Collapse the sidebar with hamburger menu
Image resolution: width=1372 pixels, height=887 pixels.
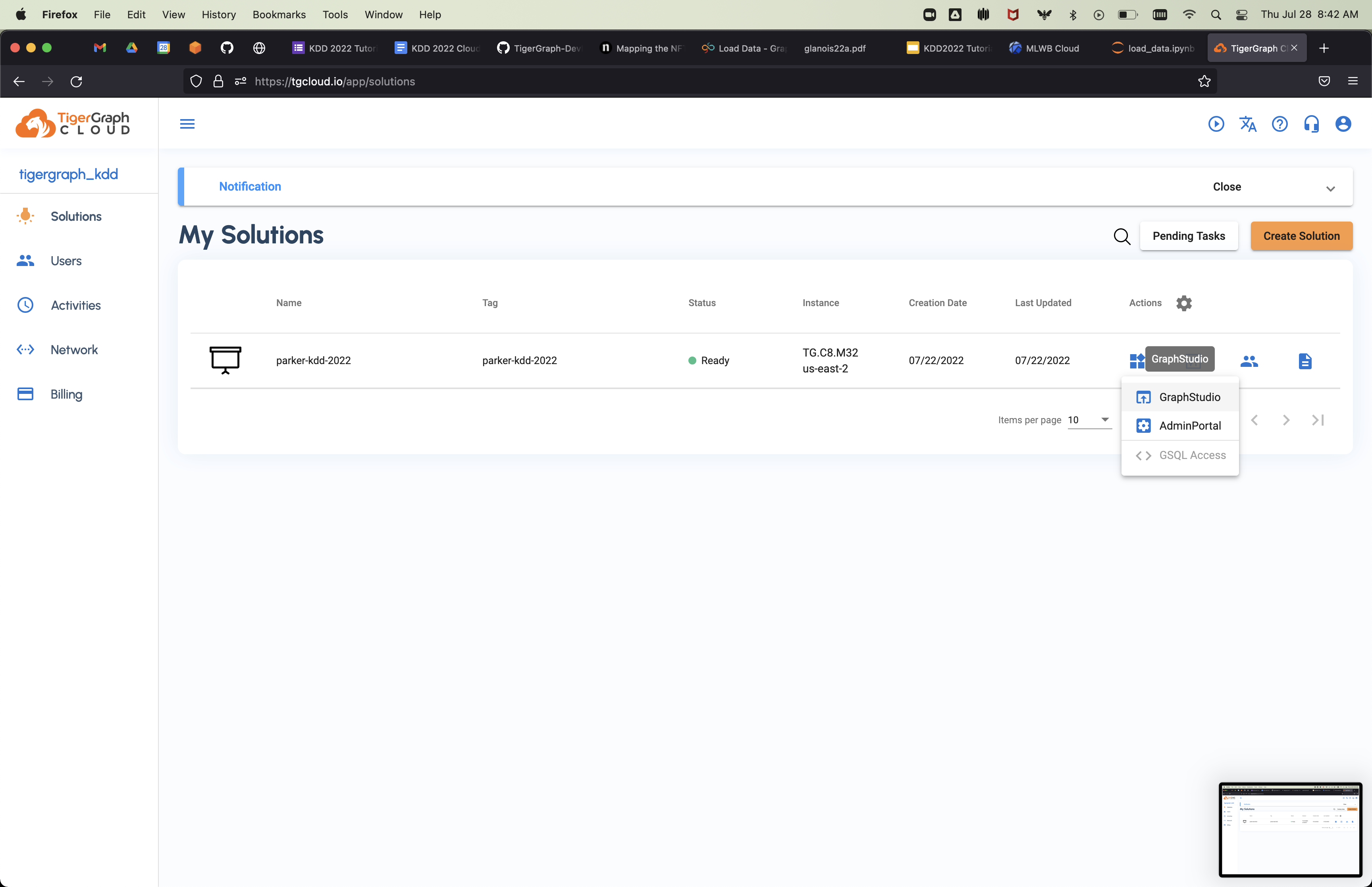pyautogui.click(x=187, y=124)
